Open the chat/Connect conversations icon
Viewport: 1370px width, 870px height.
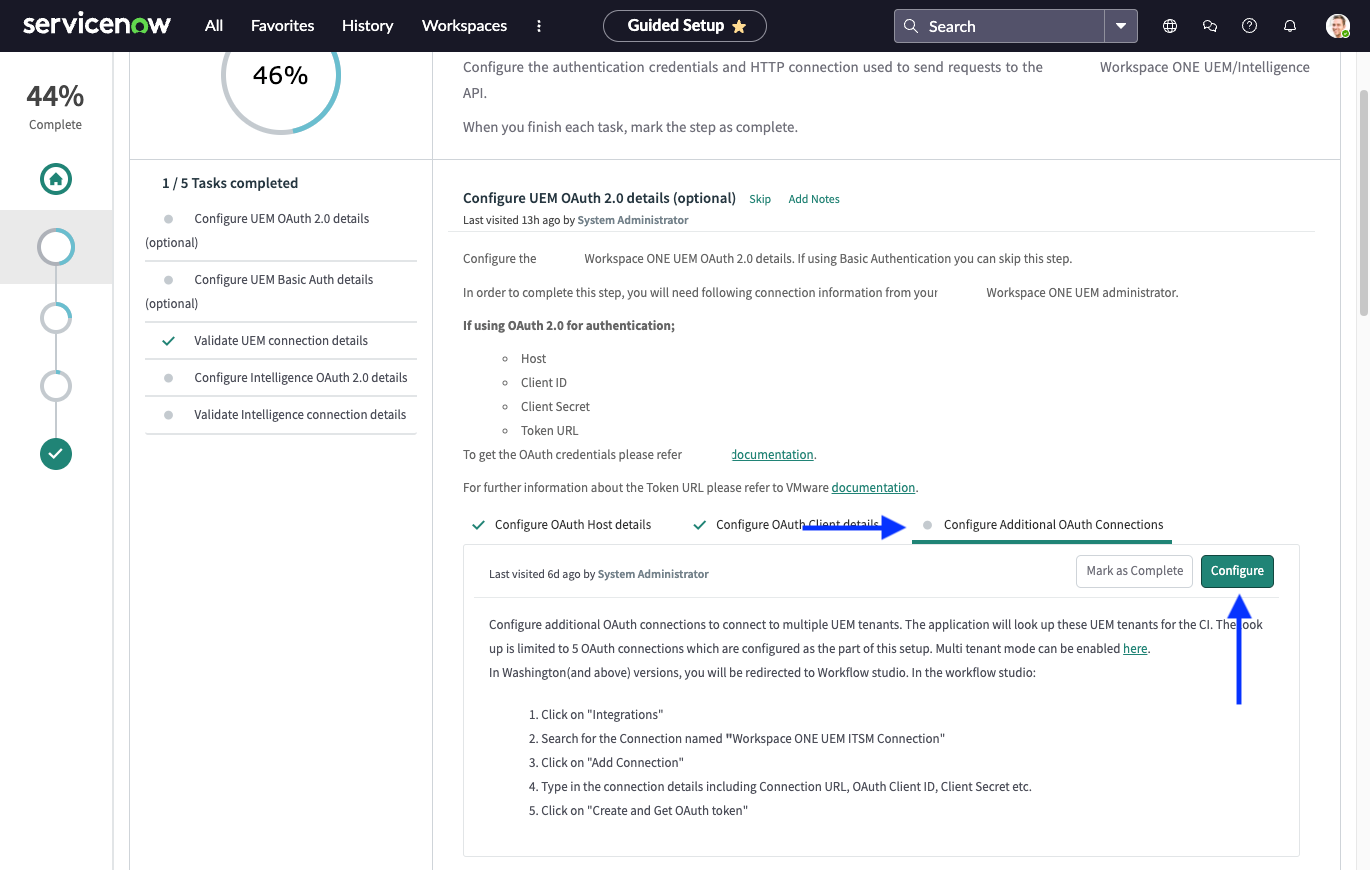click(1209, 25)
